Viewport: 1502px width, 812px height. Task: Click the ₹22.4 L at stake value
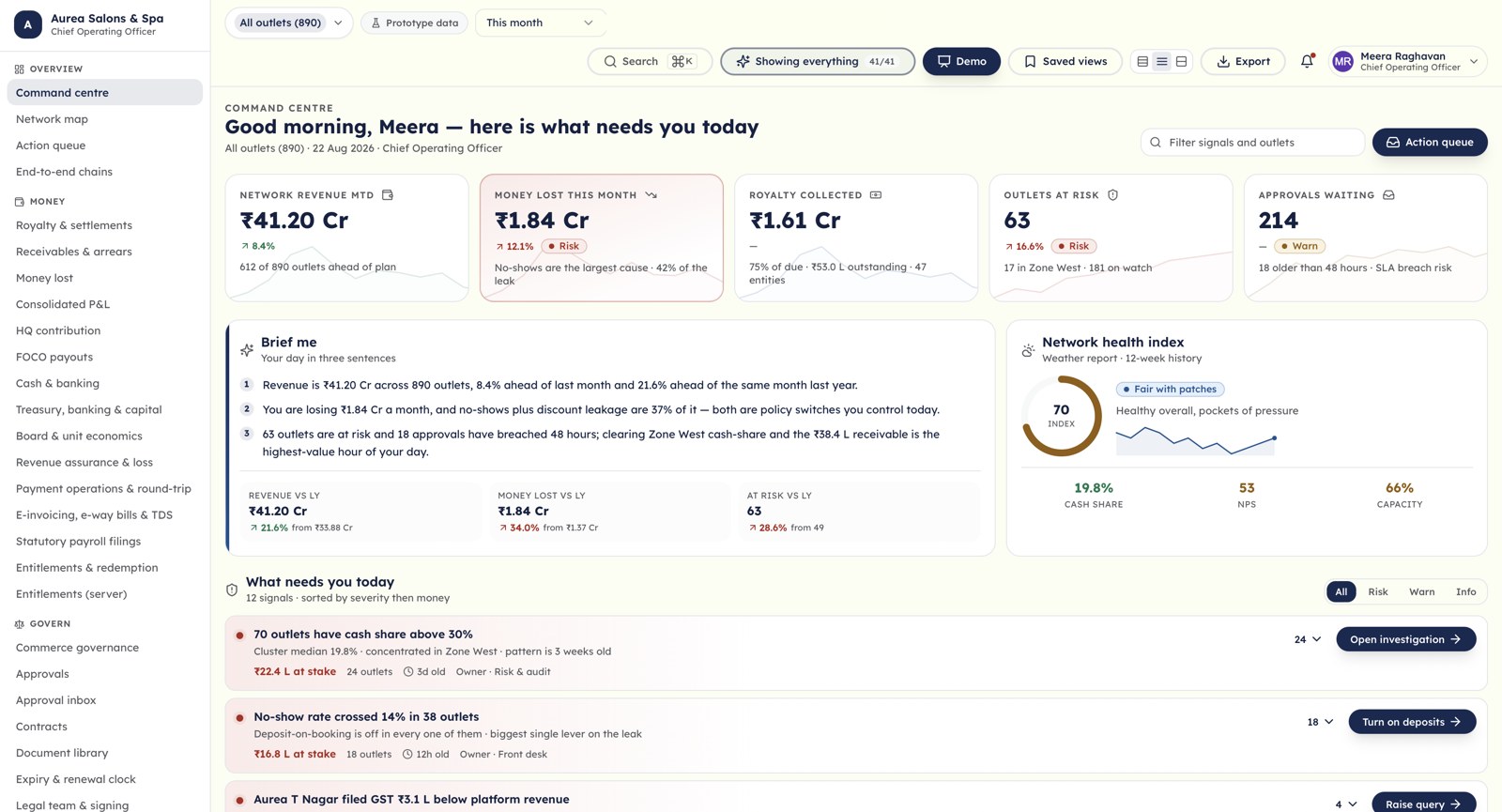tap(295, 672)
